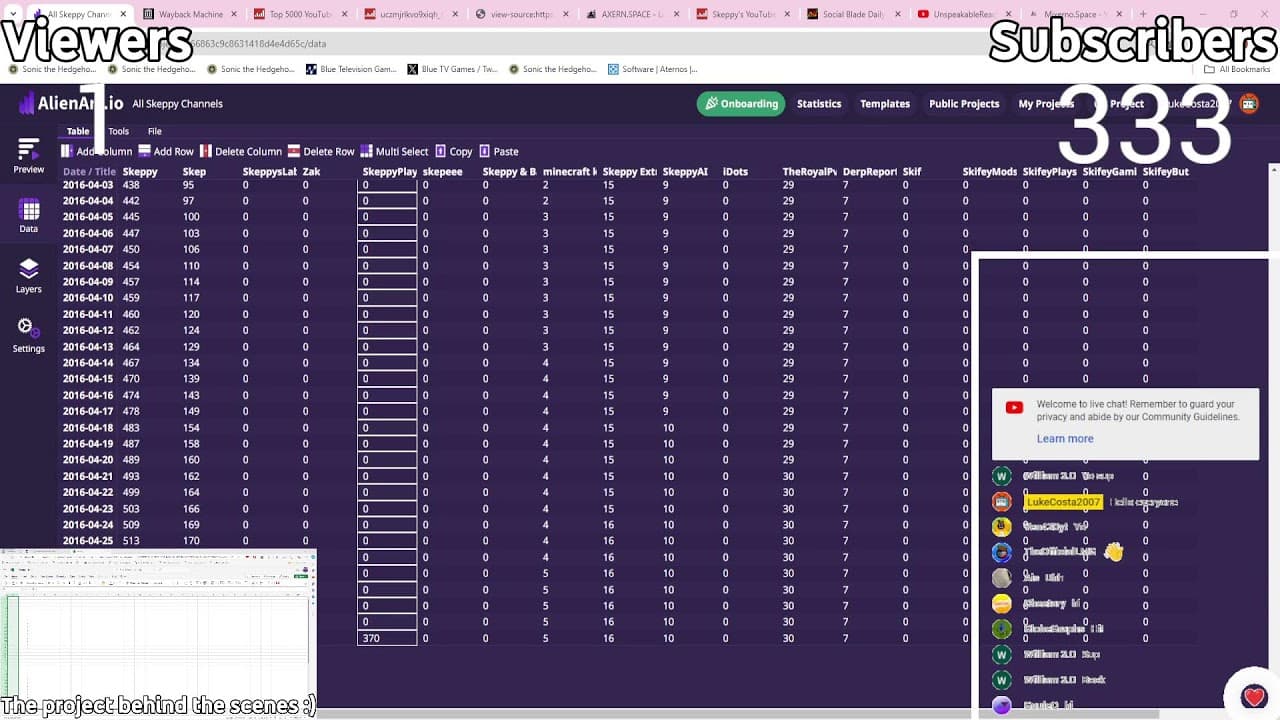Click the Skif column header
This screenshot has width=1280, height=720.
tap(912, 172)
